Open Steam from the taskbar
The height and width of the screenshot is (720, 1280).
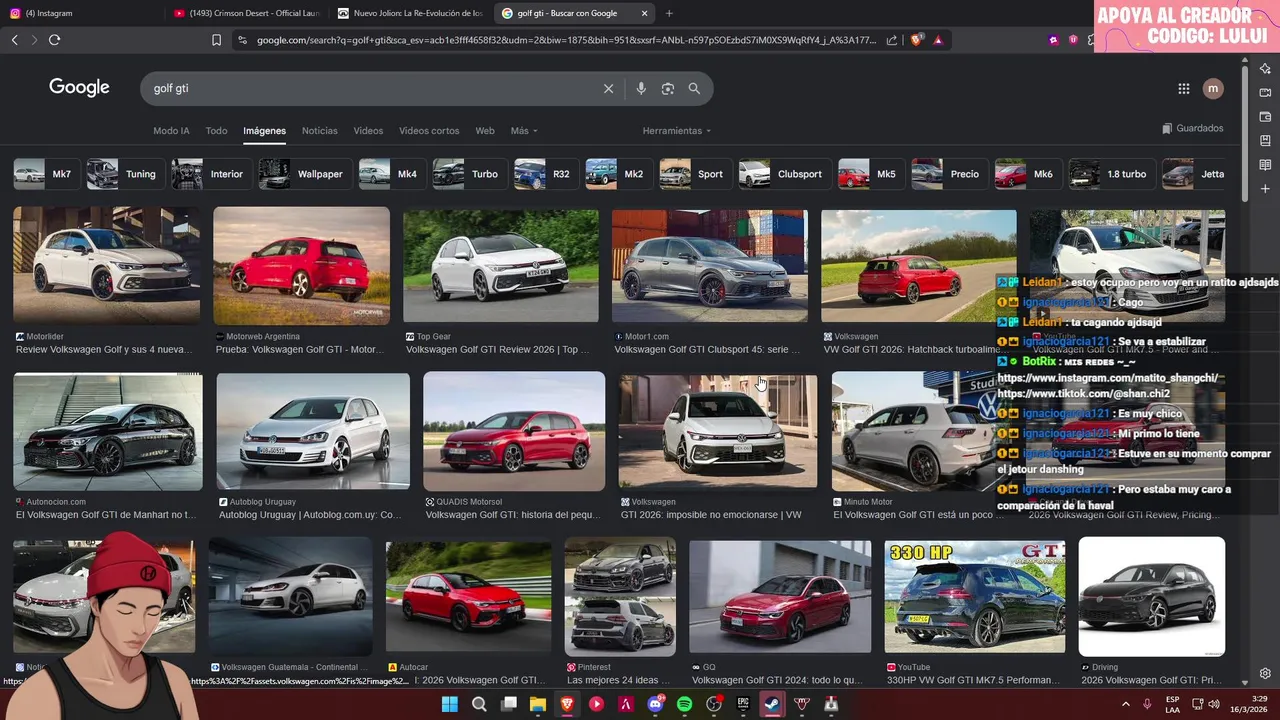[772, 704]
